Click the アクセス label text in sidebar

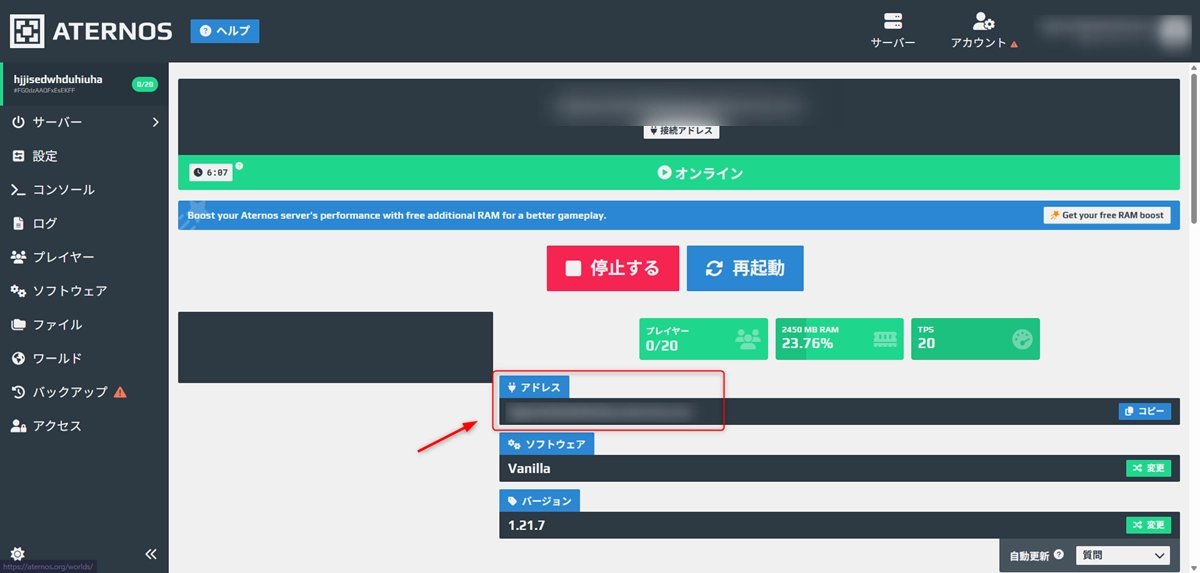57,426
